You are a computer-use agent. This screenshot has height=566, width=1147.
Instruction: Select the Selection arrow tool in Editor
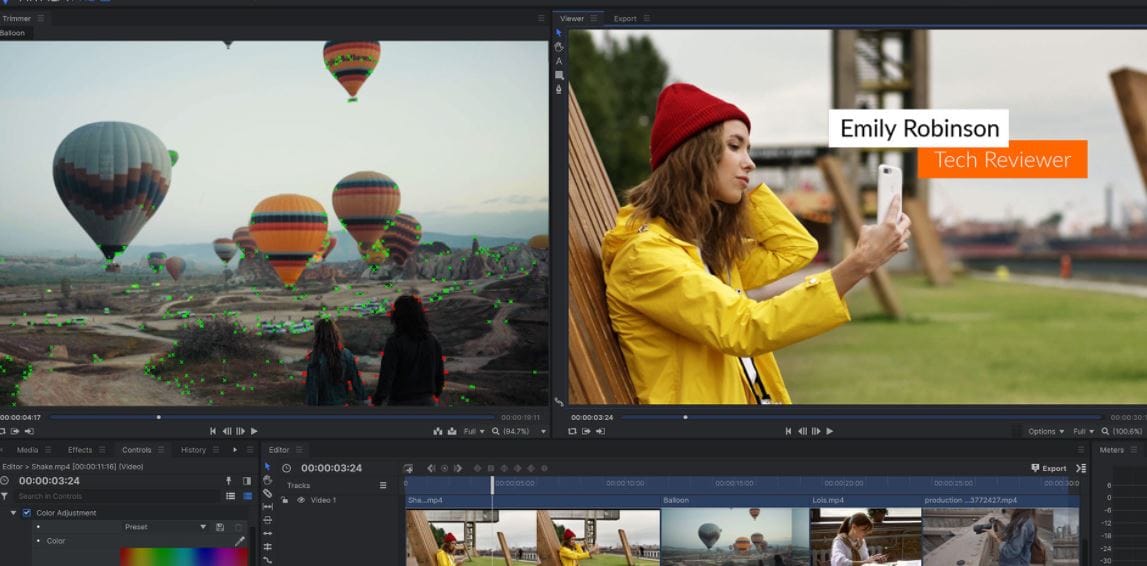(267, 467)
